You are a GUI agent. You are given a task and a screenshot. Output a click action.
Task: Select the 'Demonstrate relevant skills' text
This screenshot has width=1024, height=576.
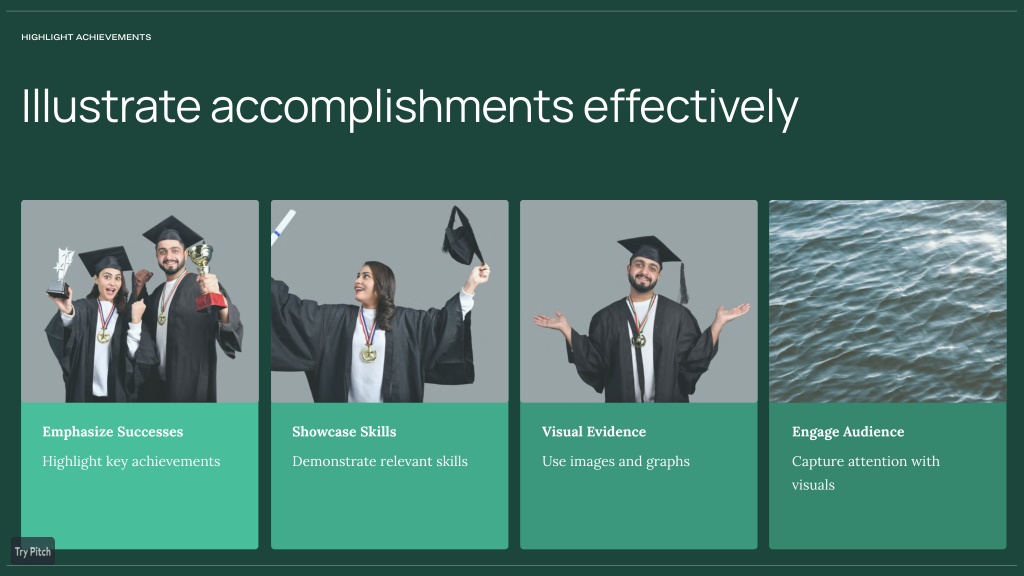pyautogui.click(x=380, y=461)
